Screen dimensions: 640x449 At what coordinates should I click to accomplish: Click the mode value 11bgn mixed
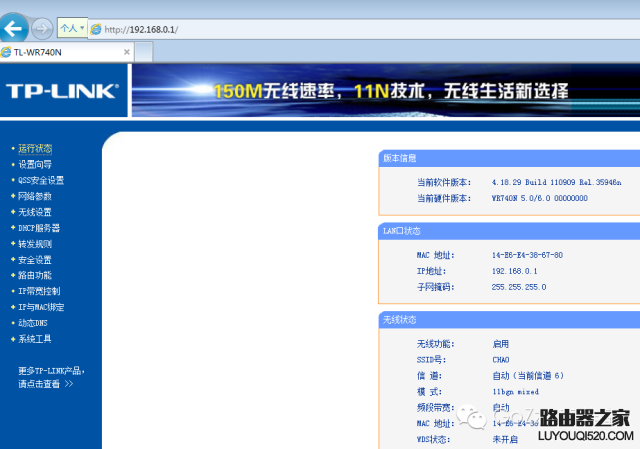coord(516,392)
